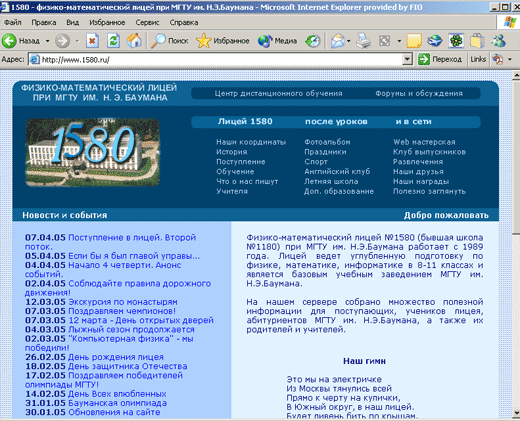Click the IE icon in title bar
The height and width of the screenshot is (421, 520).
point(4,7)
